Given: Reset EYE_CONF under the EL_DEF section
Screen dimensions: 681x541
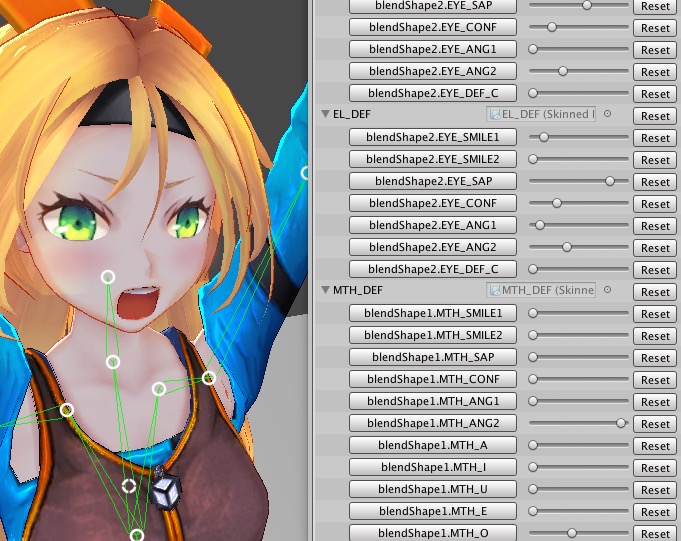Looking at the screenshot, I should tap(655, 204).
